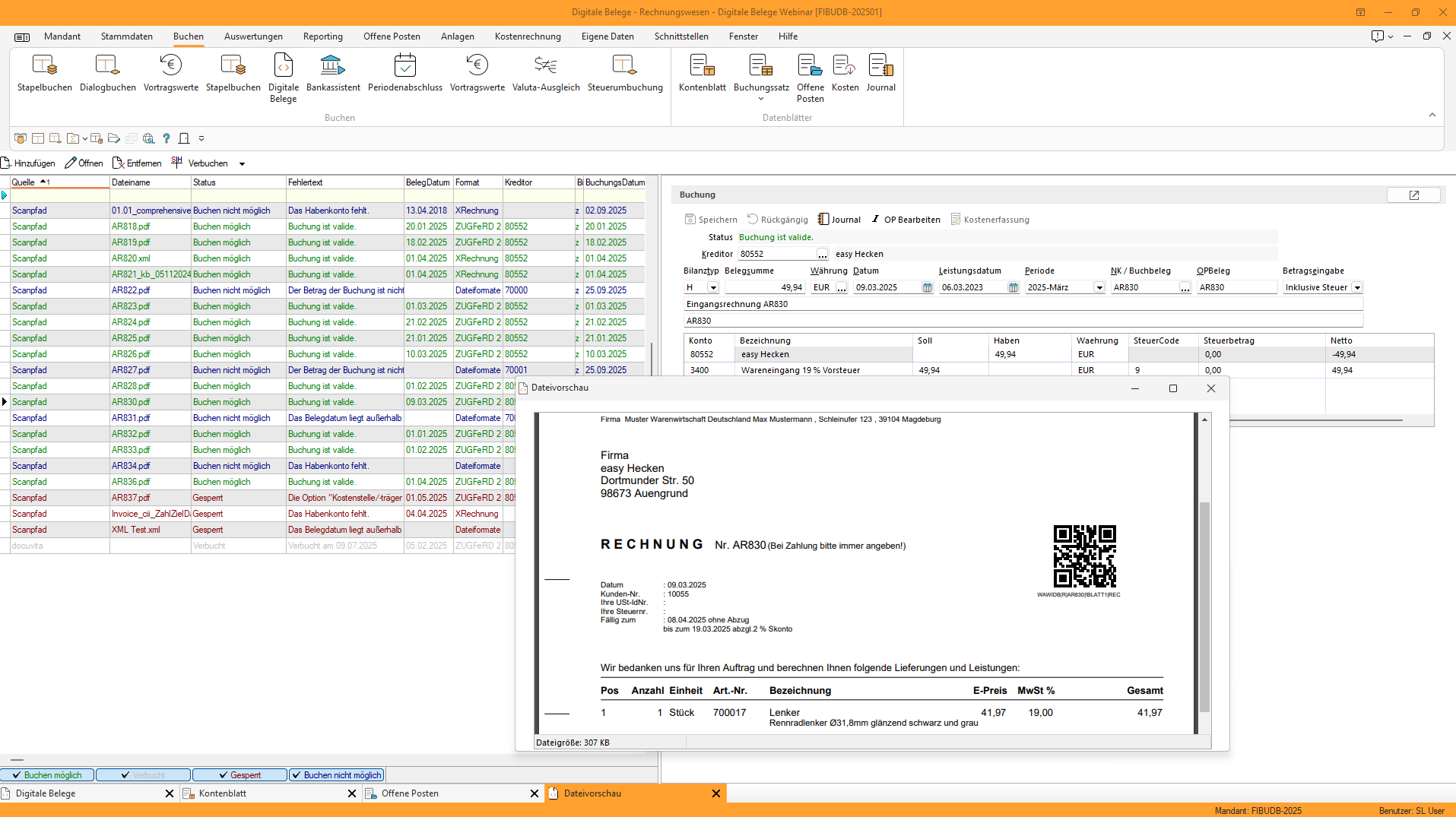Switch to the Offene Posten tab

(409, 793)
